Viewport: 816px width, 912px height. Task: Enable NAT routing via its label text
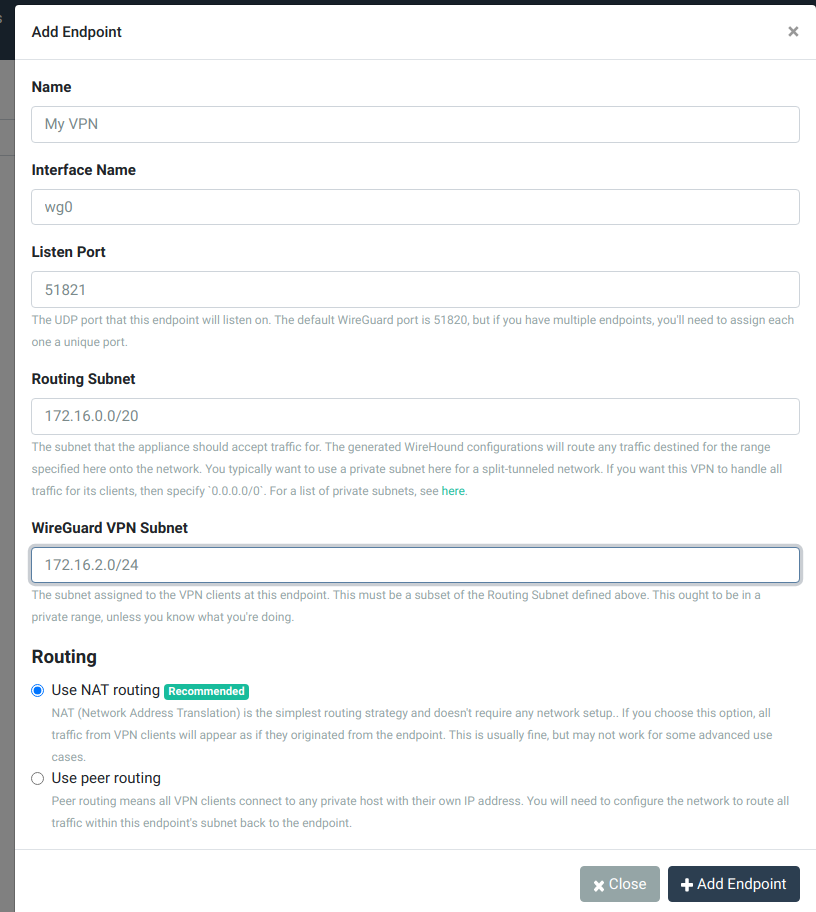104,689
